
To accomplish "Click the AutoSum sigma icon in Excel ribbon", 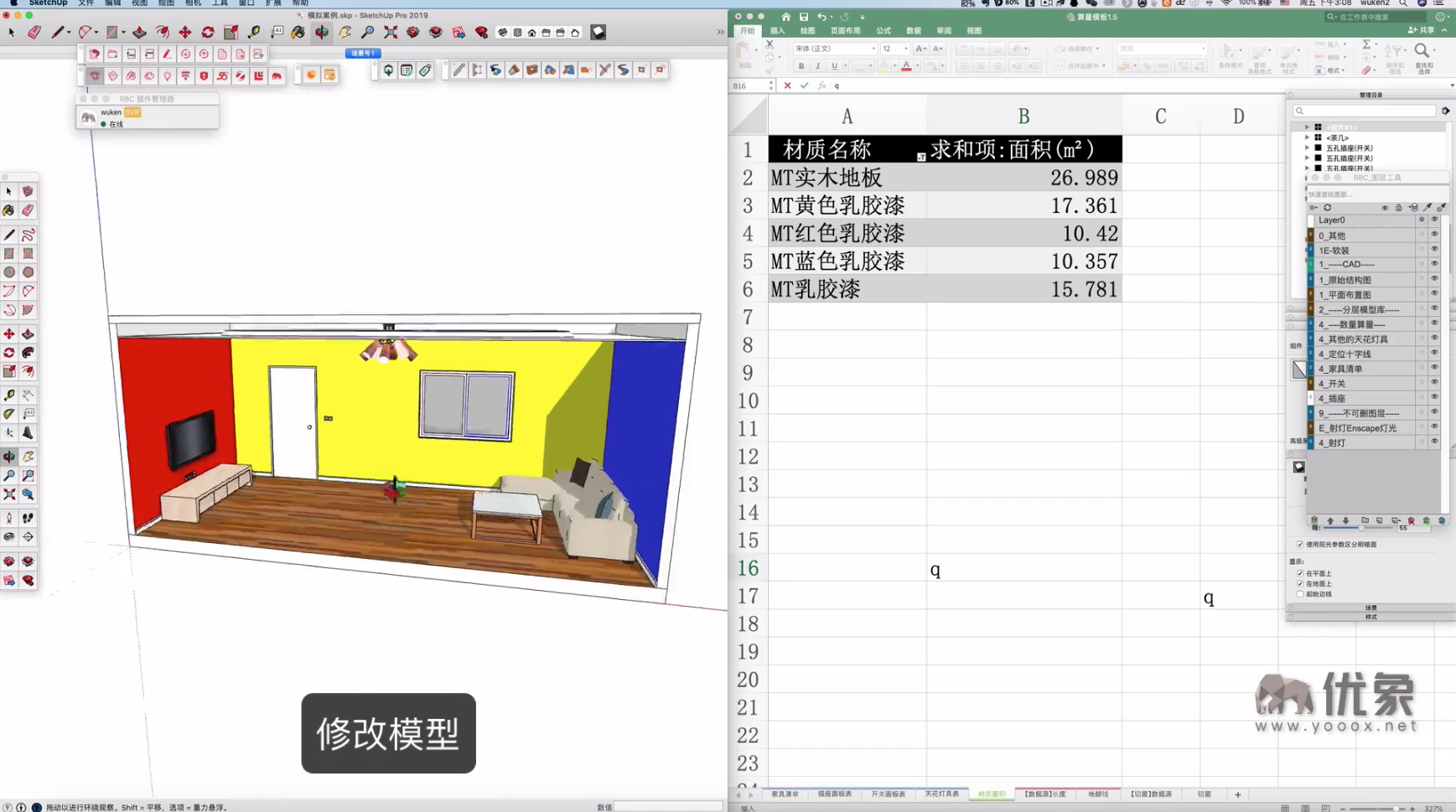I will coord(1366,44).
